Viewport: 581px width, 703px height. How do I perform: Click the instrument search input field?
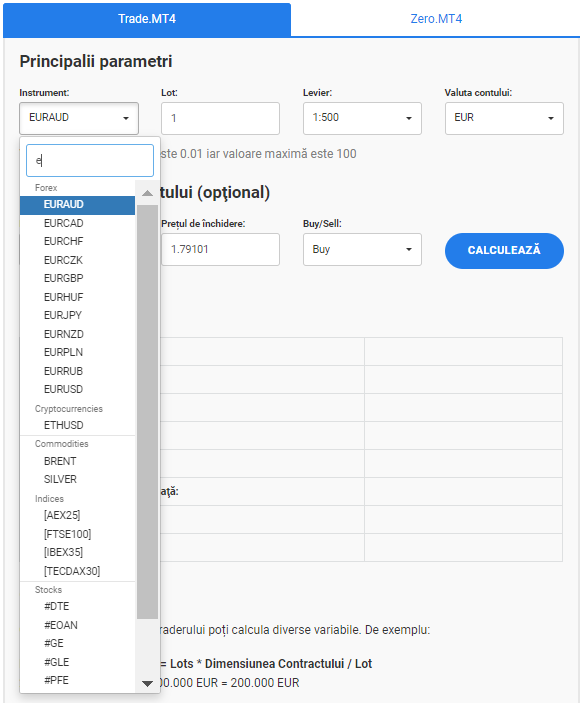coord(90,161)
